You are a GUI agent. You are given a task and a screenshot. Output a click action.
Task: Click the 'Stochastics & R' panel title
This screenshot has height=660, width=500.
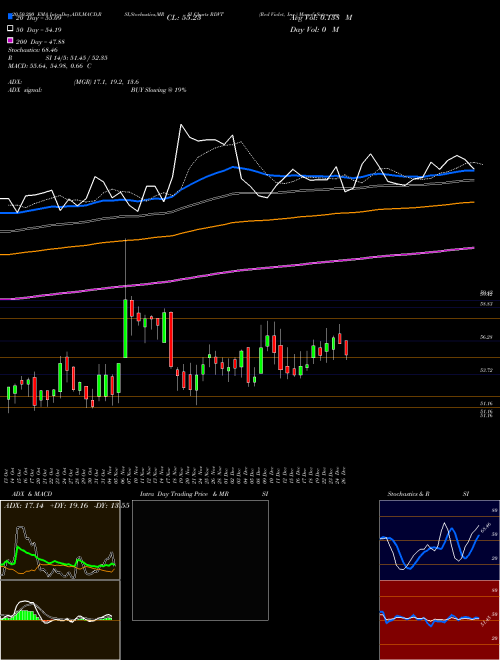408,494
